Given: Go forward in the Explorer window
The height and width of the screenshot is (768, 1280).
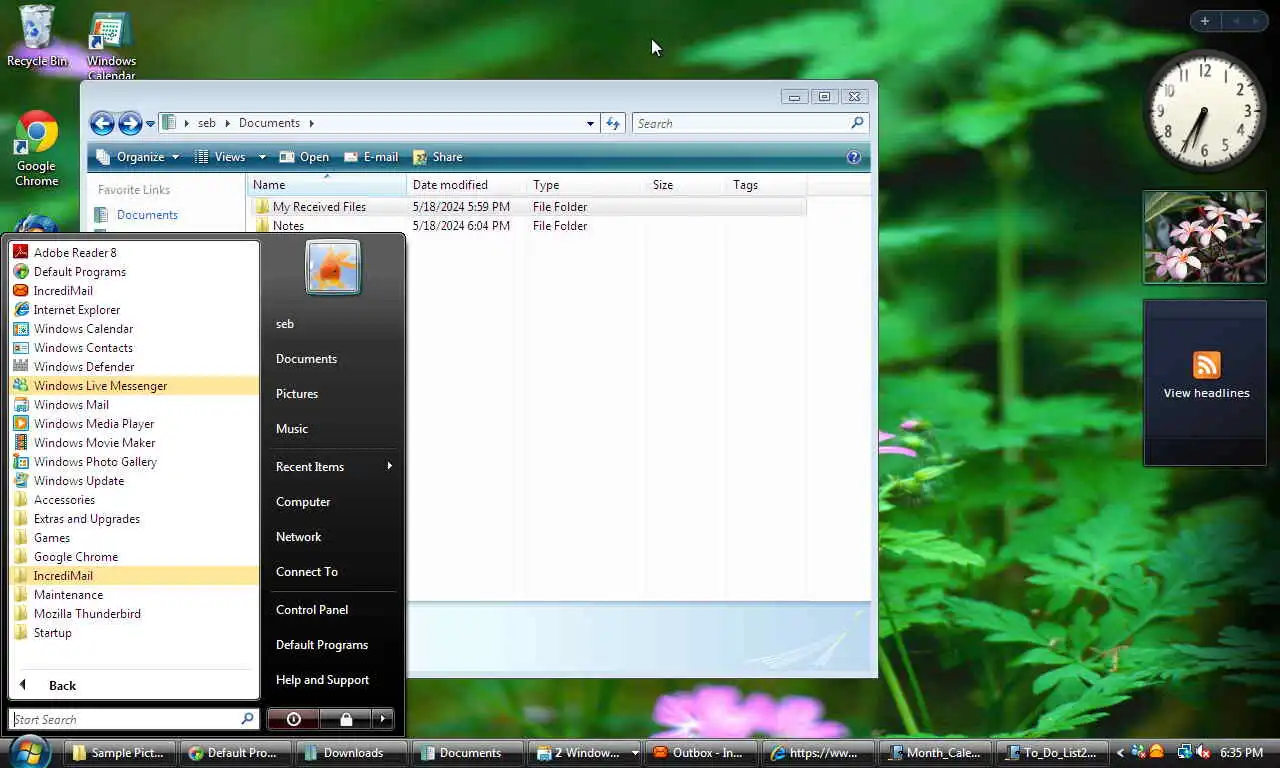Looking at the screenshot, I should coord(130,123).
